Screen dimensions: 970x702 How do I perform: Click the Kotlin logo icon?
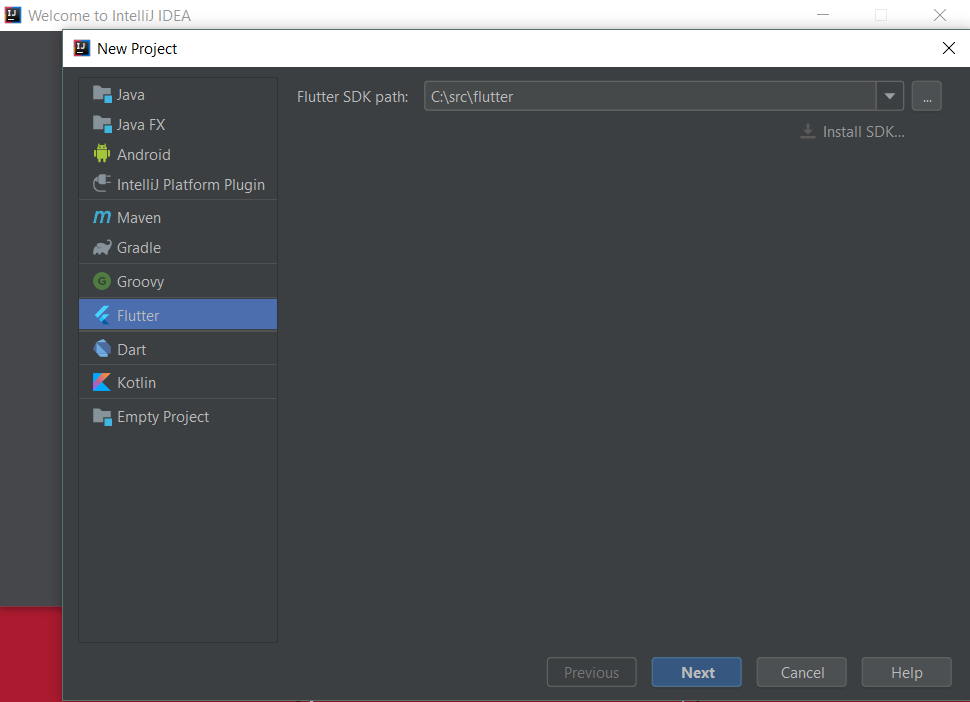point(102,383)
